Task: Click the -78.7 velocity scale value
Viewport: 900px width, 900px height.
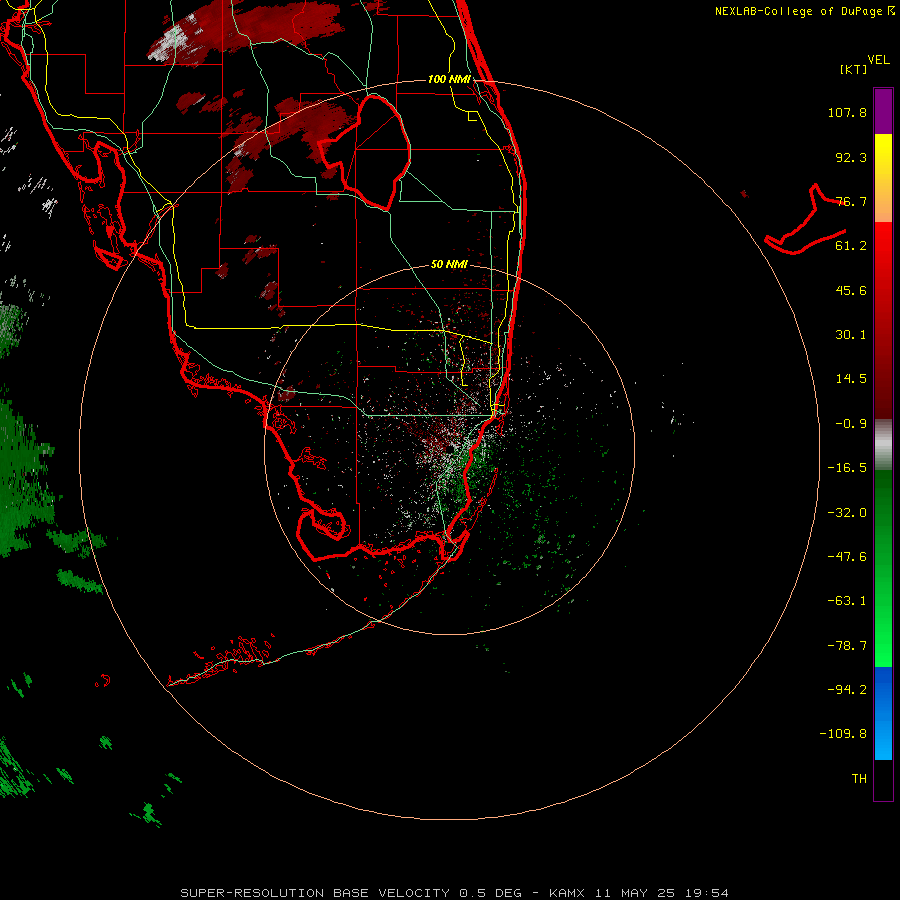Action: pyautogui.click(x=847, y=646)
